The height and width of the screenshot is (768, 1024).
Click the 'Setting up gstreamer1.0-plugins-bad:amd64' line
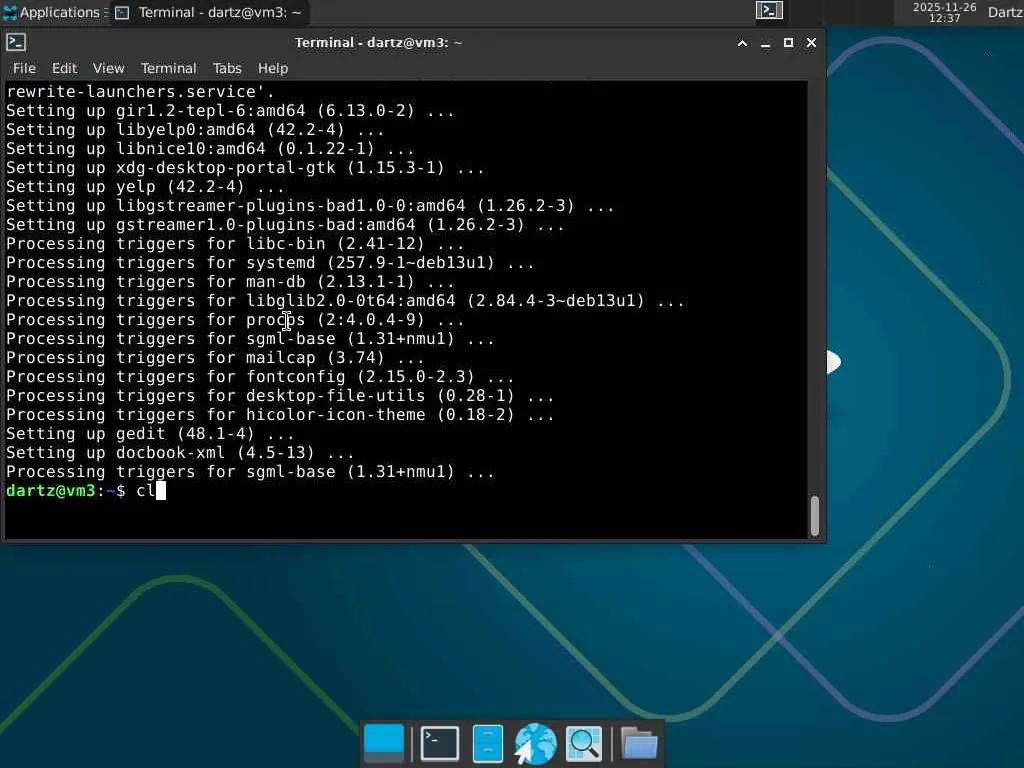click(285, 225)
